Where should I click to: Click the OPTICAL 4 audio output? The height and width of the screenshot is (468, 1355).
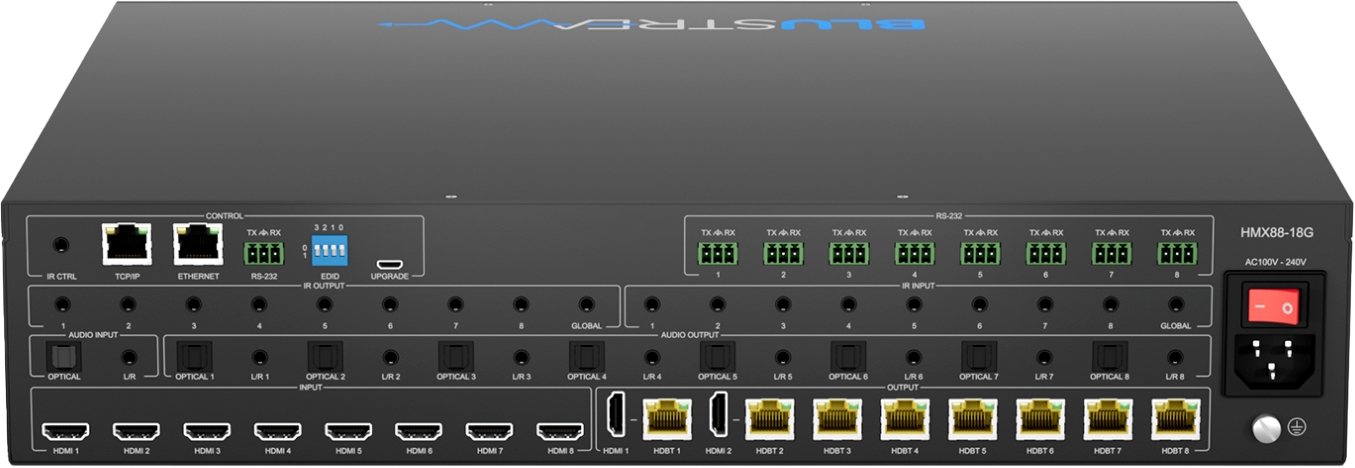click(585, 356)
